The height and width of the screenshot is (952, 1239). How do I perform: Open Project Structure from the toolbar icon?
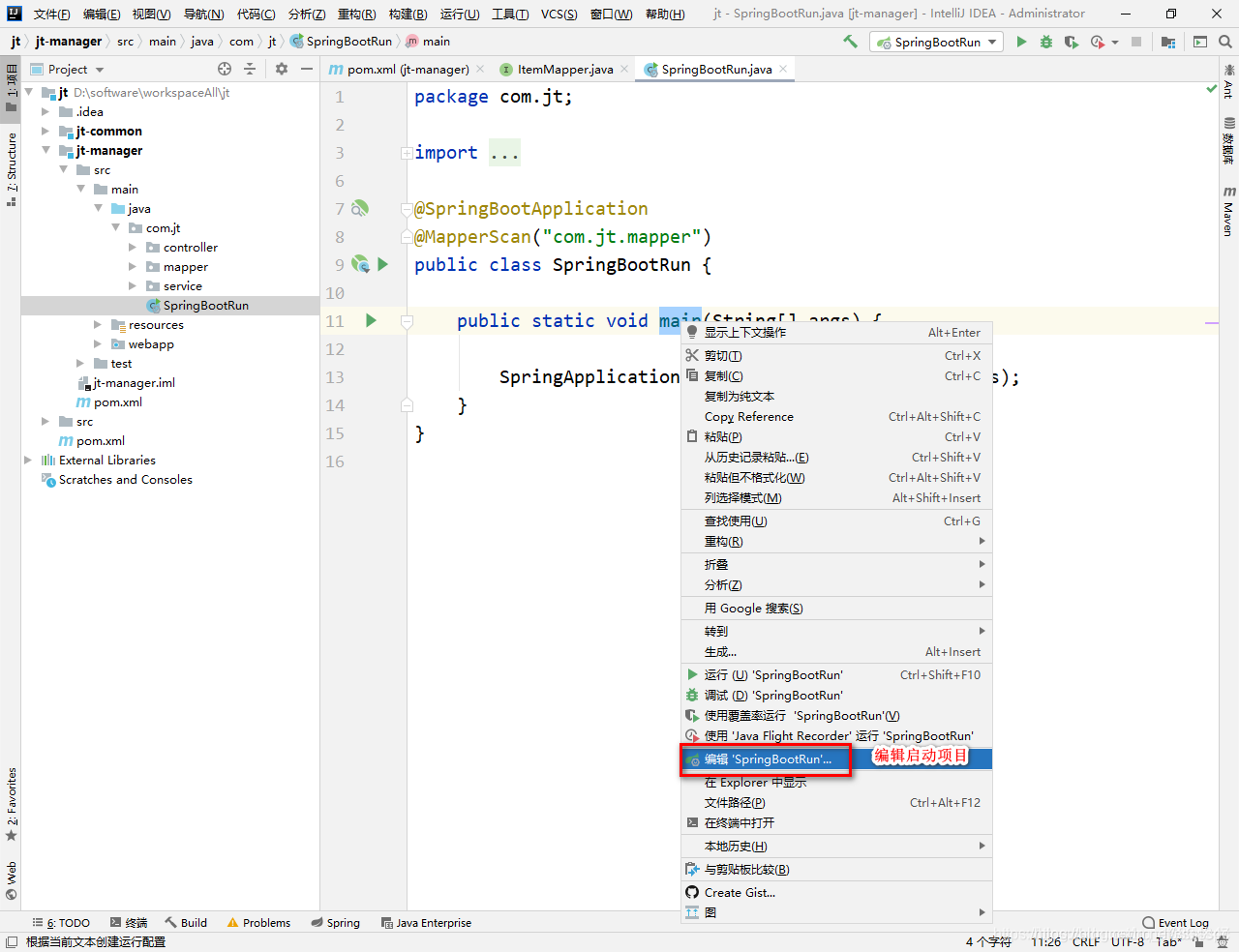tap(1168, 42)
